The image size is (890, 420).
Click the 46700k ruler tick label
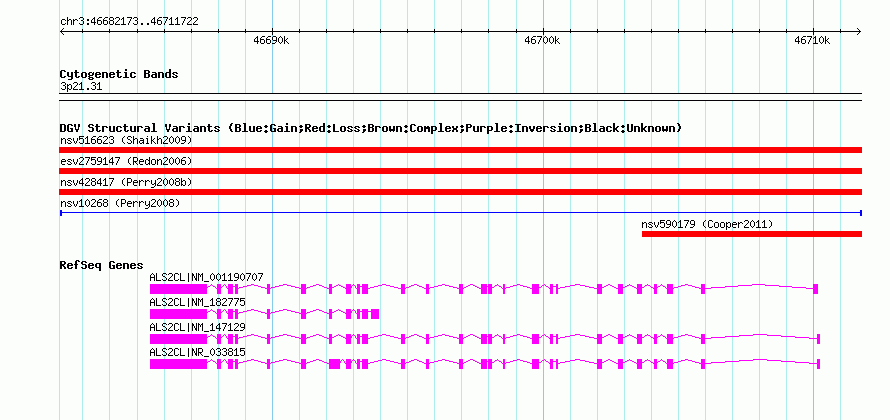542,40
